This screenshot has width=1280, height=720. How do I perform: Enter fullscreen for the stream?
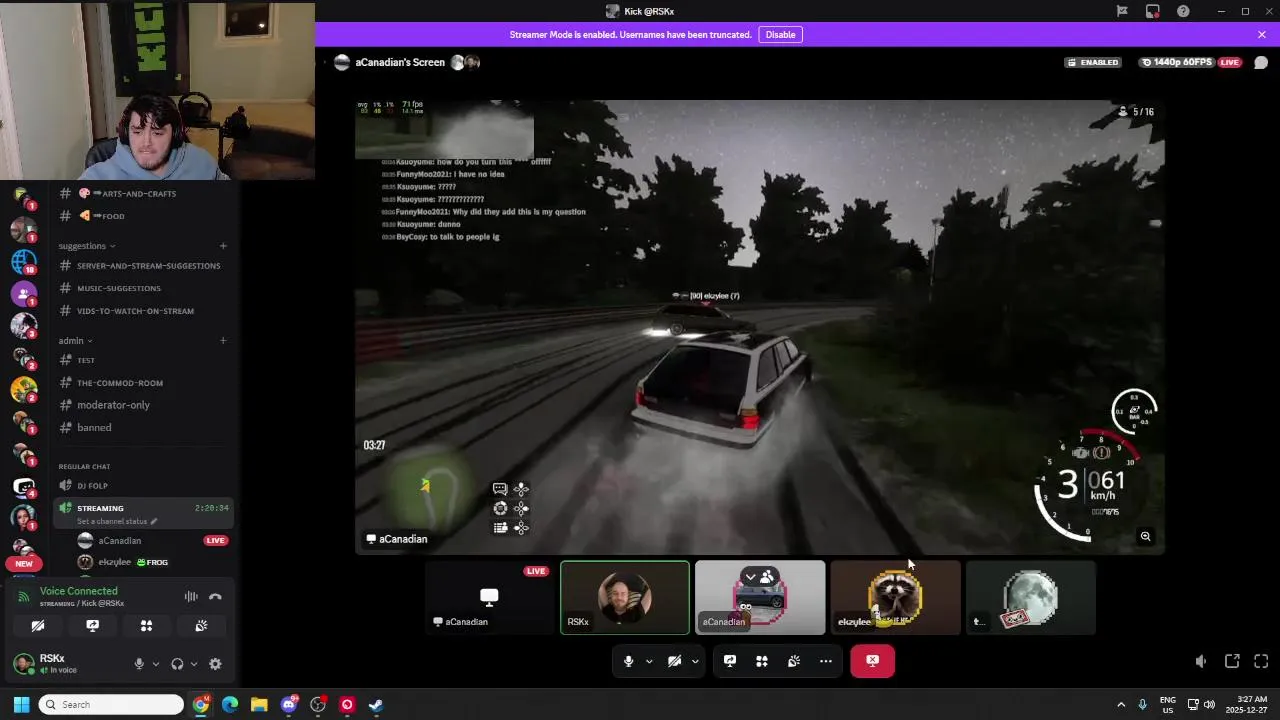point(1261,661)
